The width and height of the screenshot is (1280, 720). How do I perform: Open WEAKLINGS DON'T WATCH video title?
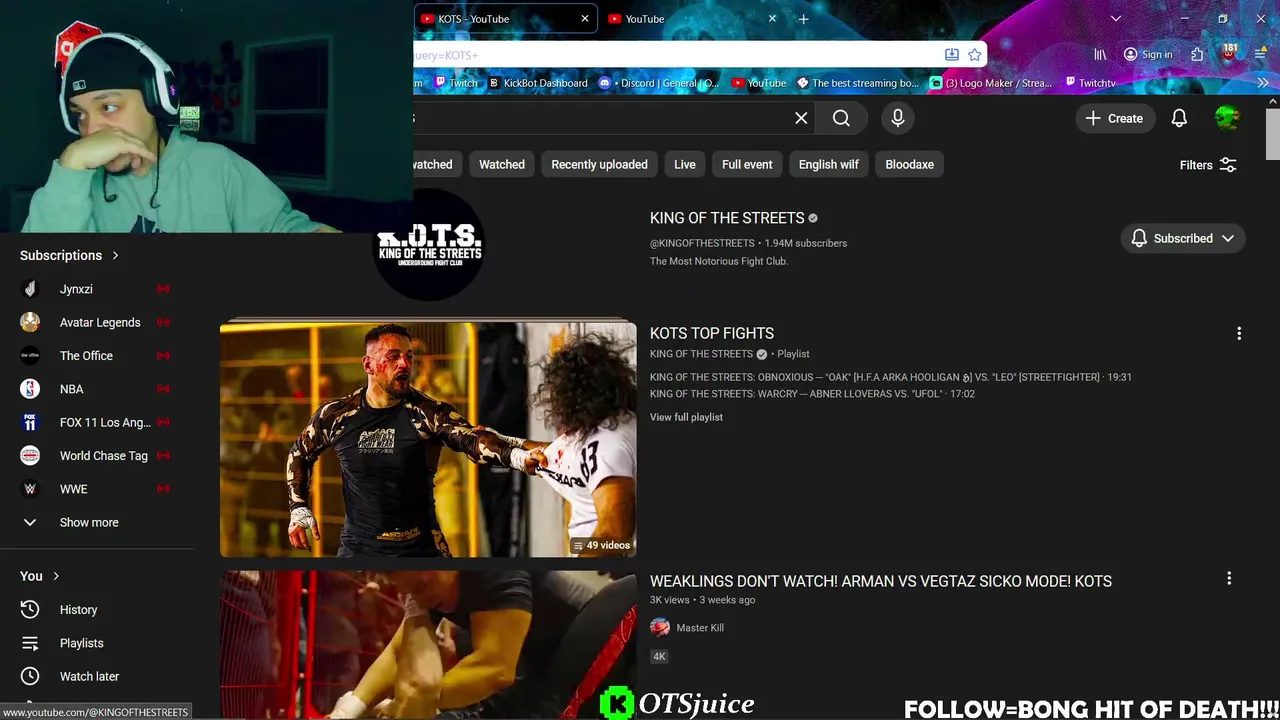881,581
